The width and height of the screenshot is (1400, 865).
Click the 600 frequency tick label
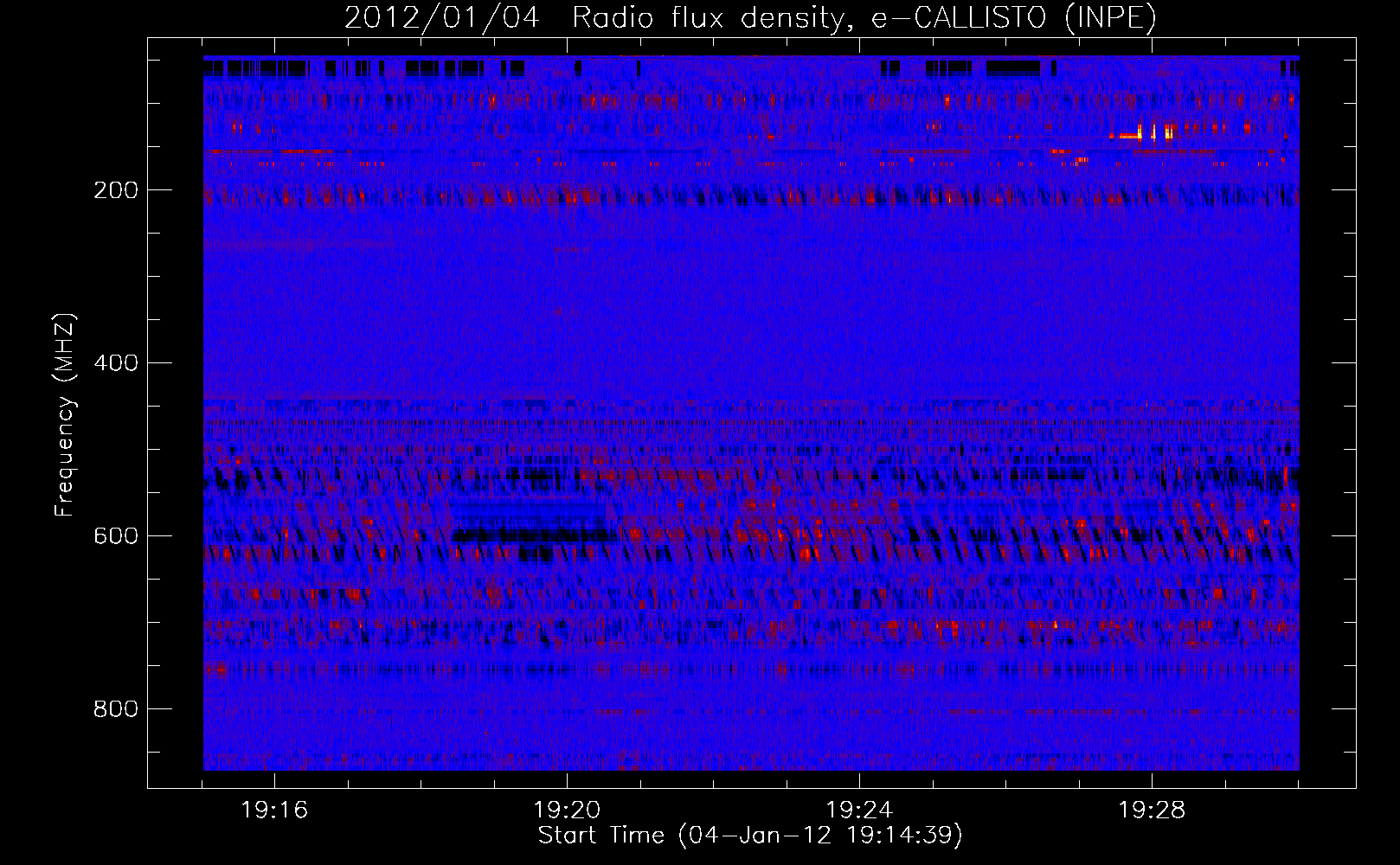pos(116,535)
